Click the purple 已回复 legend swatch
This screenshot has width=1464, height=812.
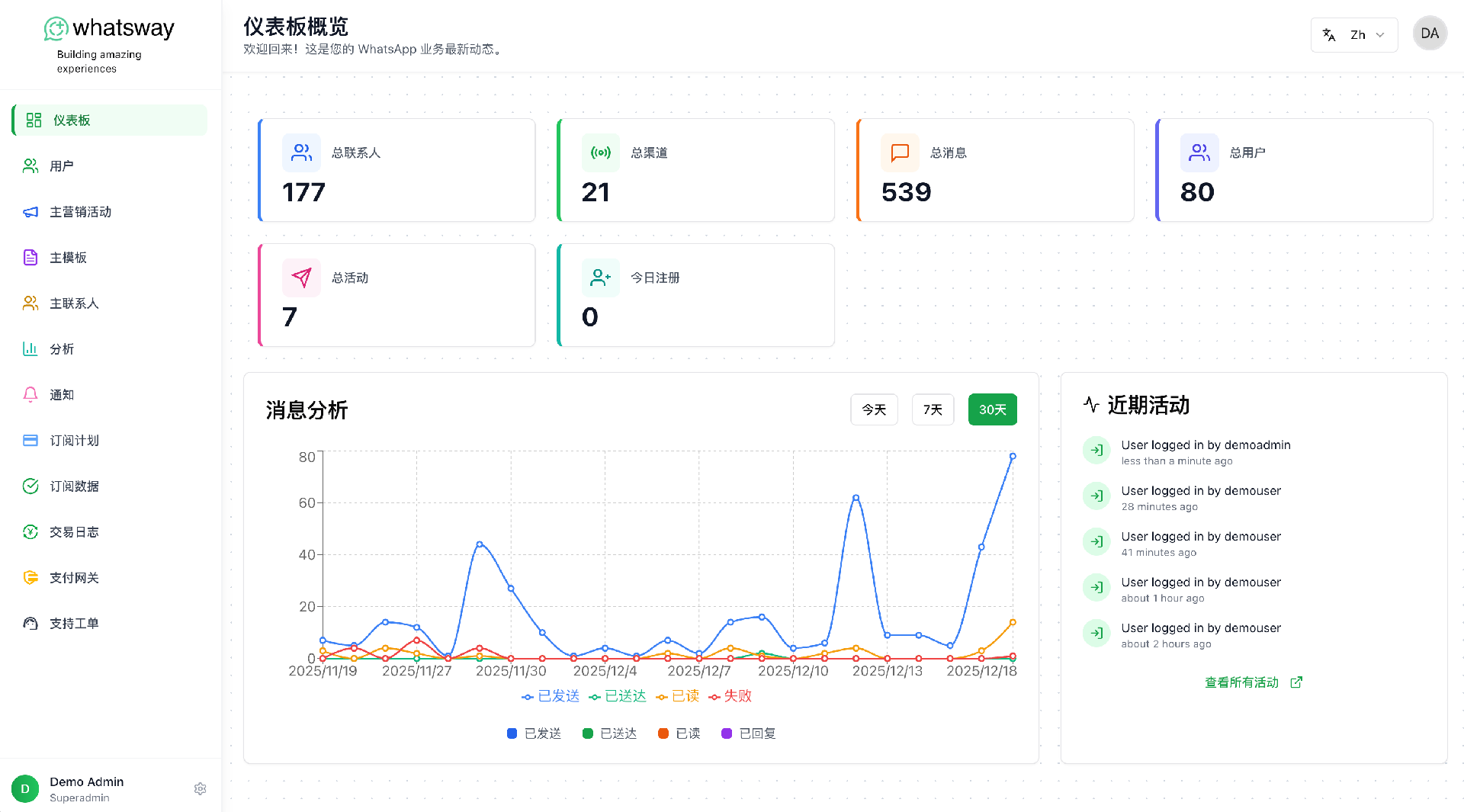pyautogui.click(x=727, y=733)
